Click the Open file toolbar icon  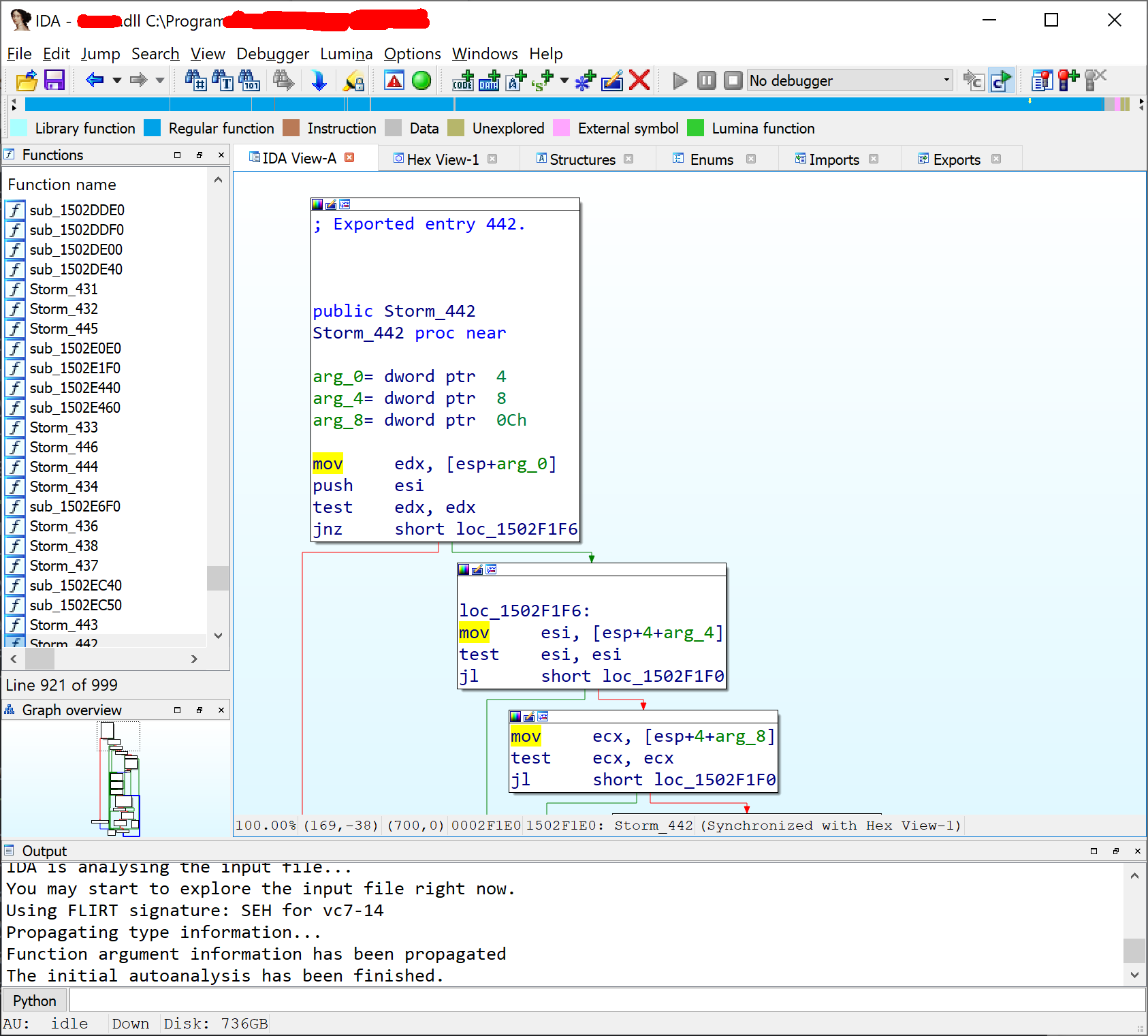coord(27,80)
